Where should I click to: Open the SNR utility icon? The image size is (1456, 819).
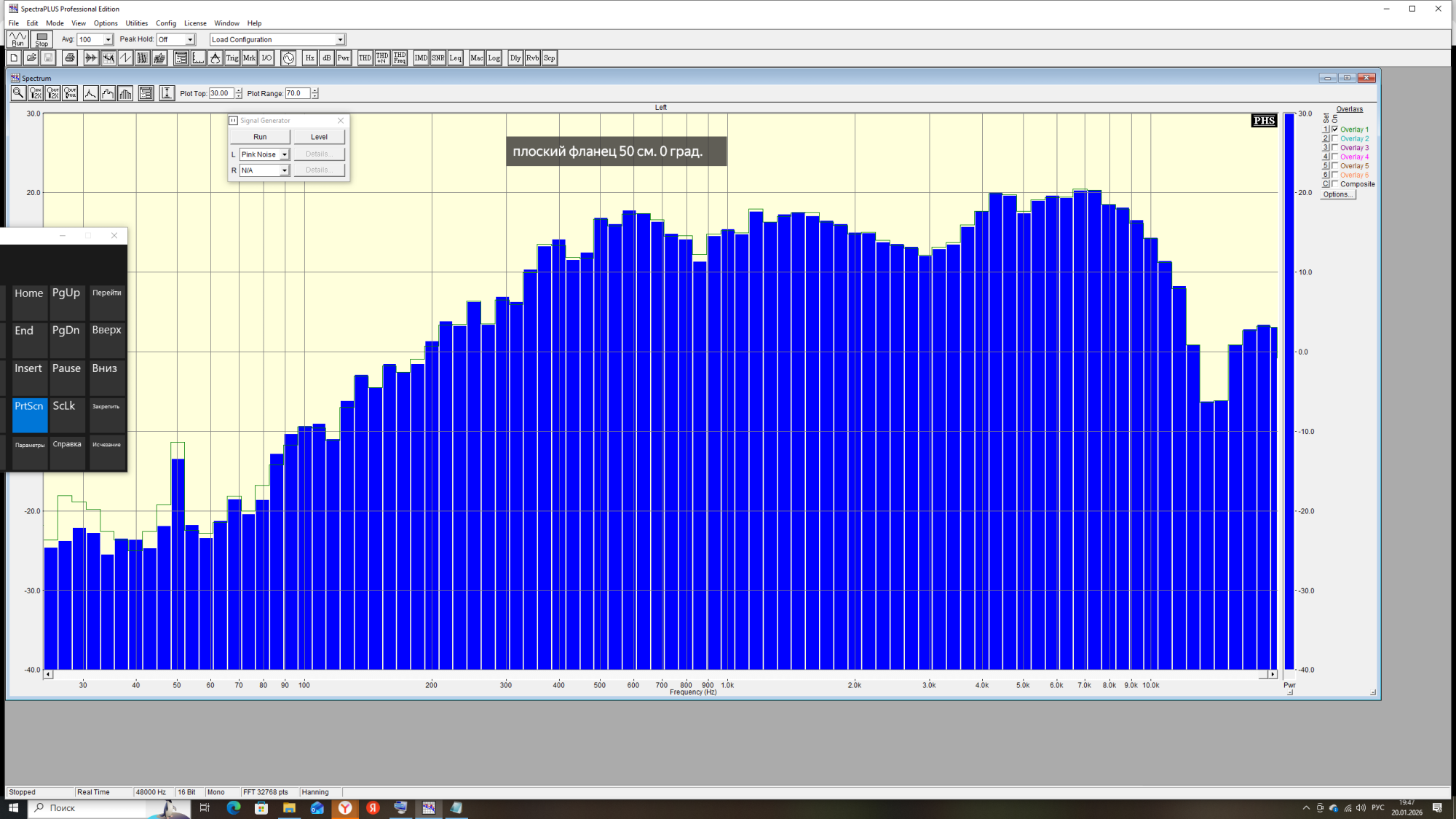tap(438, 58)
